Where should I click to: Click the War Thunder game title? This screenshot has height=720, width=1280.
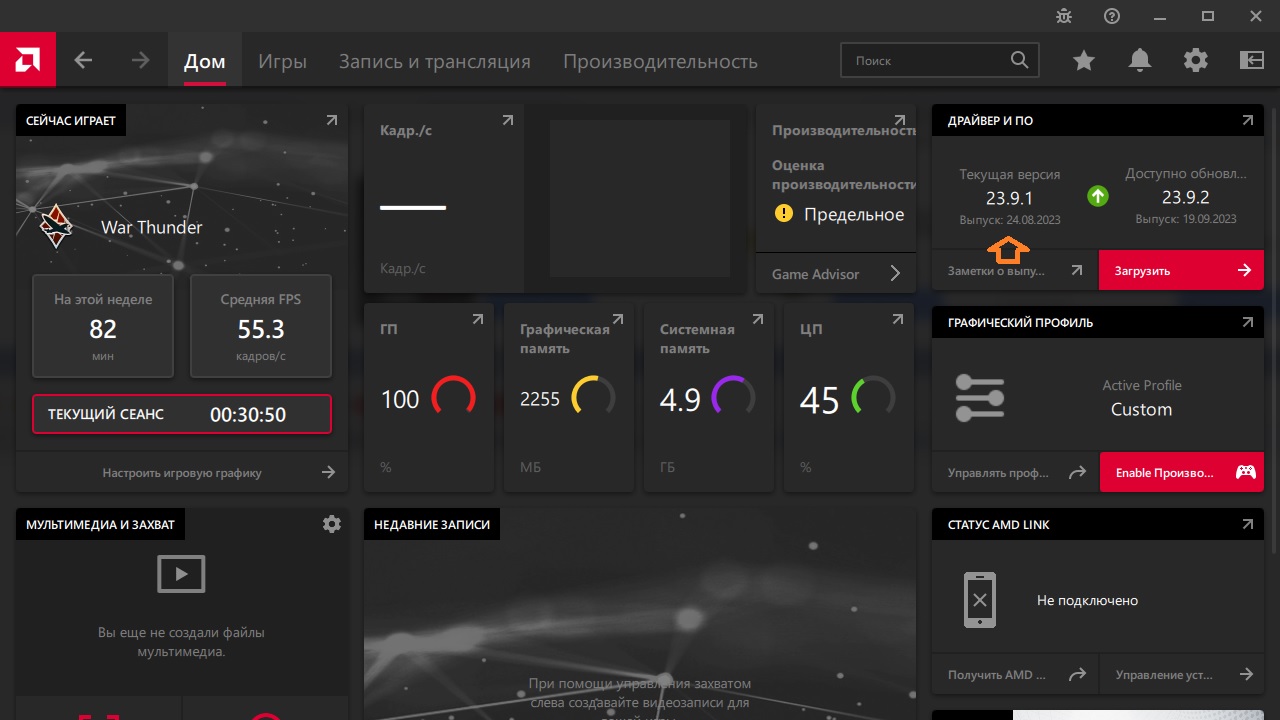point(152,227)
